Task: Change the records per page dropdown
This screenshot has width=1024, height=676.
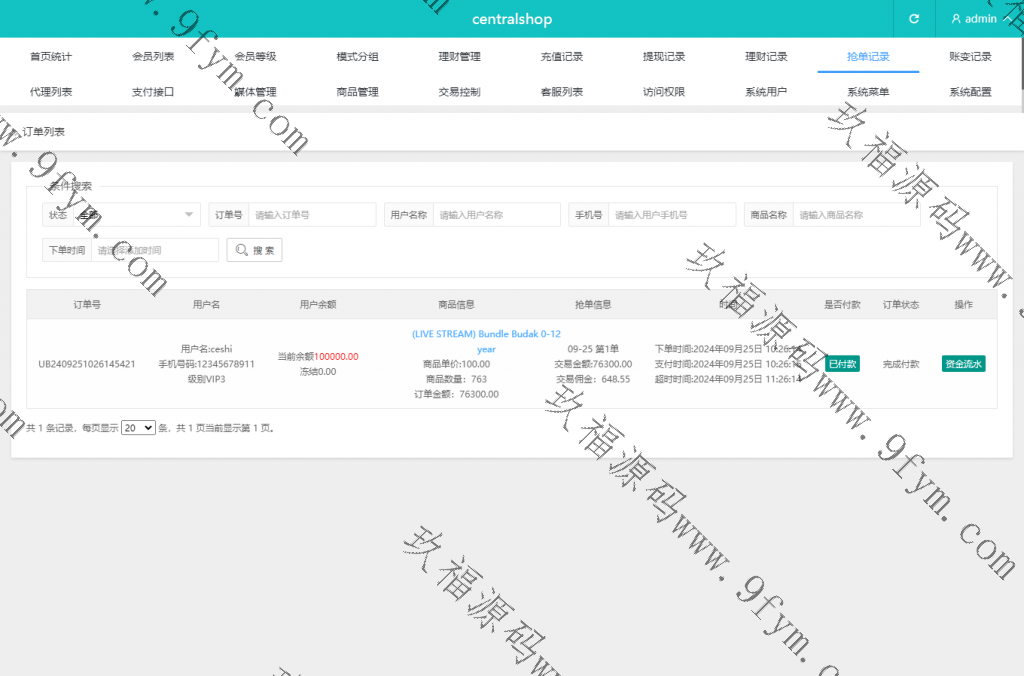Action: (138, 427)
